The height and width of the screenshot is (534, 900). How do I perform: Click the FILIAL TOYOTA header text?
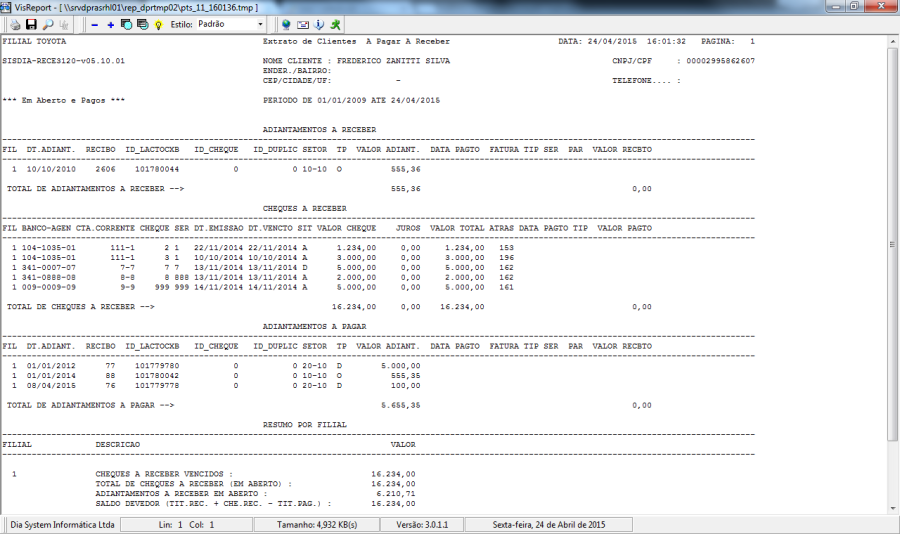pyautogui.click(x=34, y=41)
